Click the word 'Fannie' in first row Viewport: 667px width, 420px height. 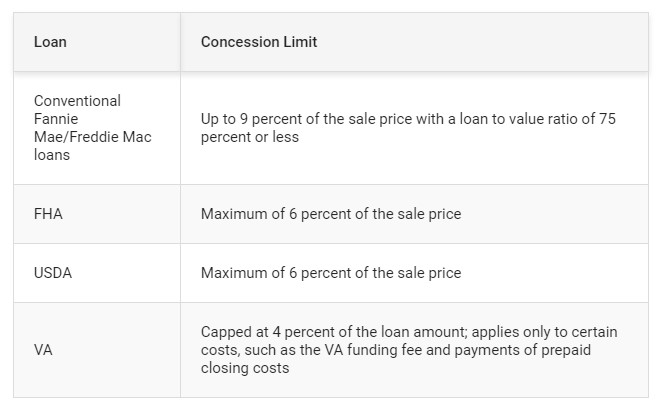pyautogui.click(x=56, y=119)
